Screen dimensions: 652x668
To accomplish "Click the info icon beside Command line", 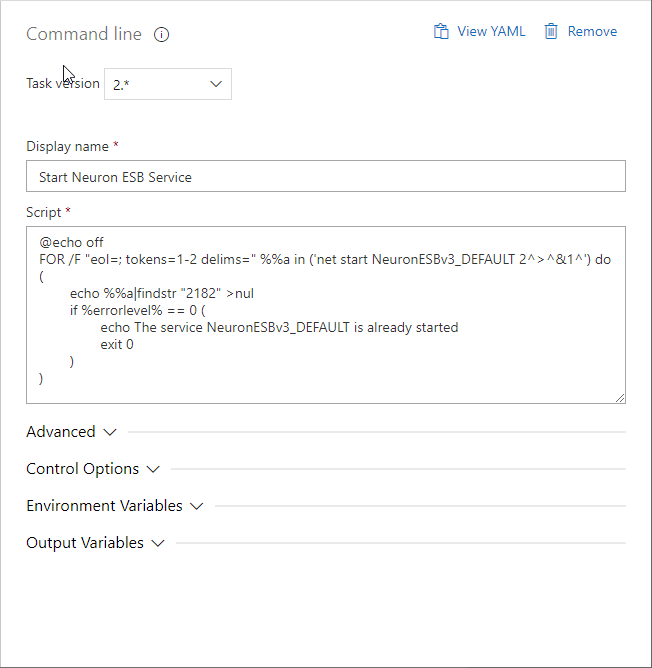I will click(x=162, y=34).
